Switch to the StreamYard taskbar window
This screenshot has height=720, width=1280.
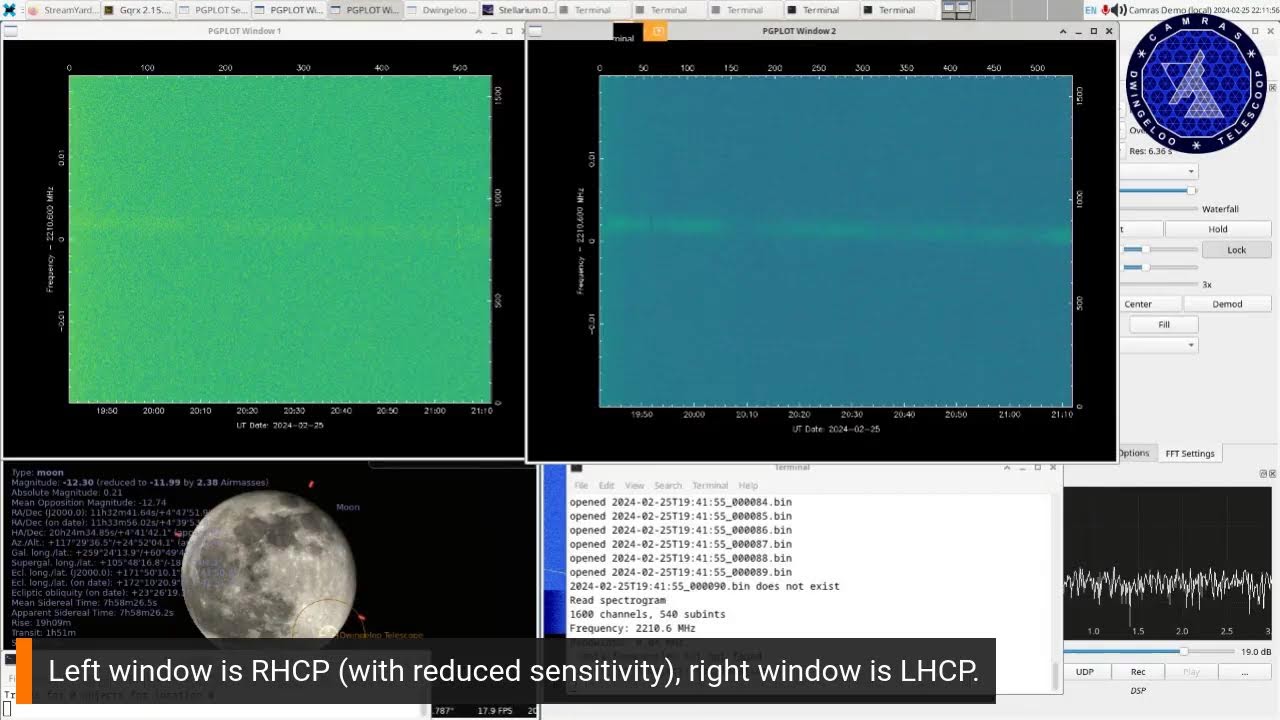[63, 10]
